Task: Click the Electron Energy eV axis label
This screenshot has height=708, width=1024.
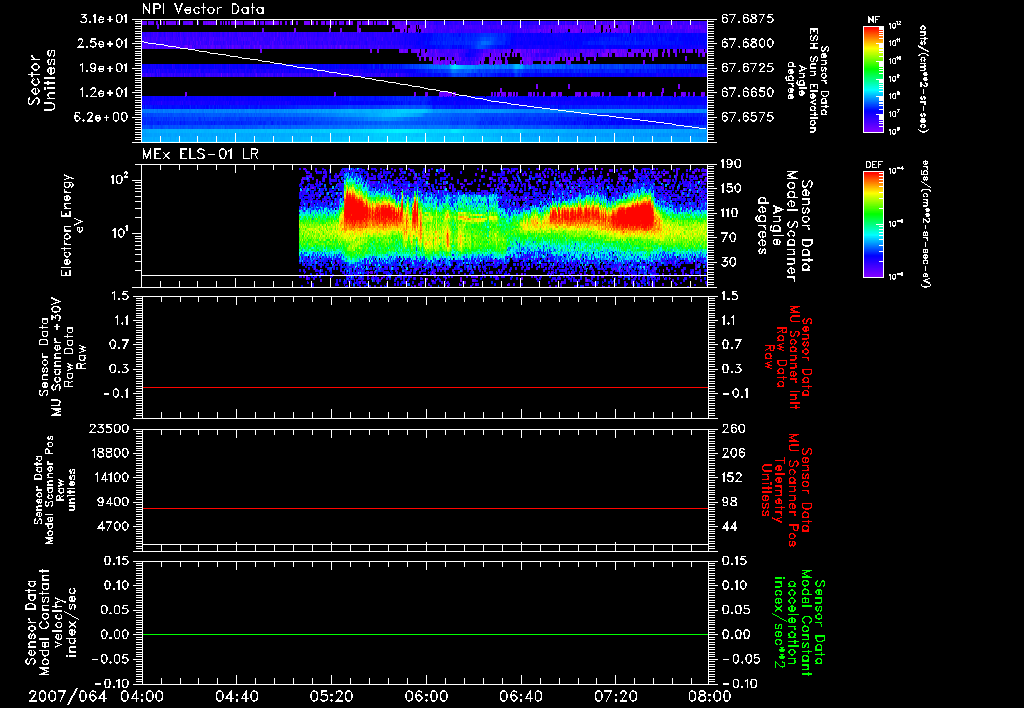Action: click(x=72, y=225)
